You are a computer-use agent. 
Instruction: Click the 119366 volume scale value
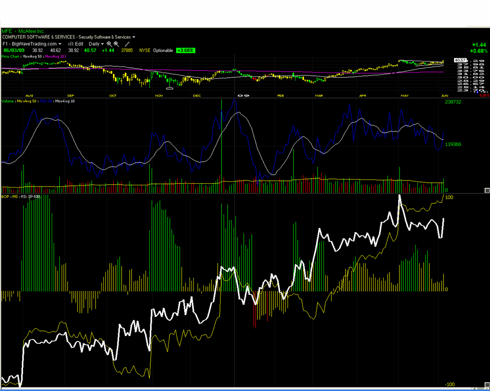453,144
